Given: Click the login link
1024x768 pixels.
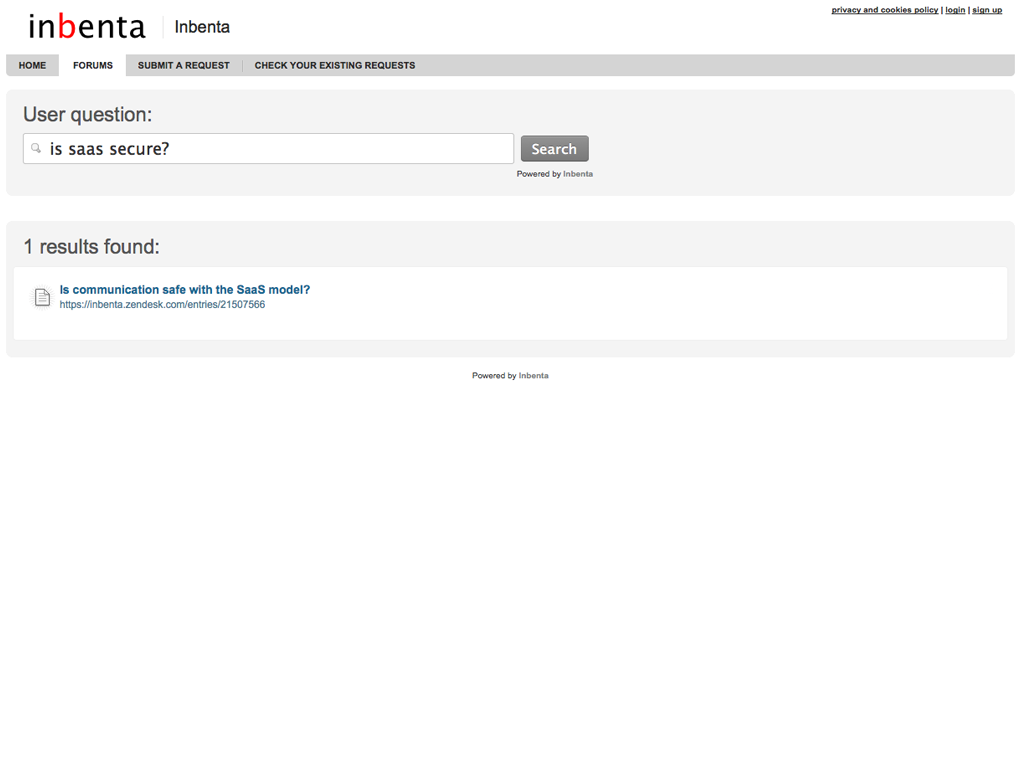Looking at the screenshot, I should coord(955,10).
